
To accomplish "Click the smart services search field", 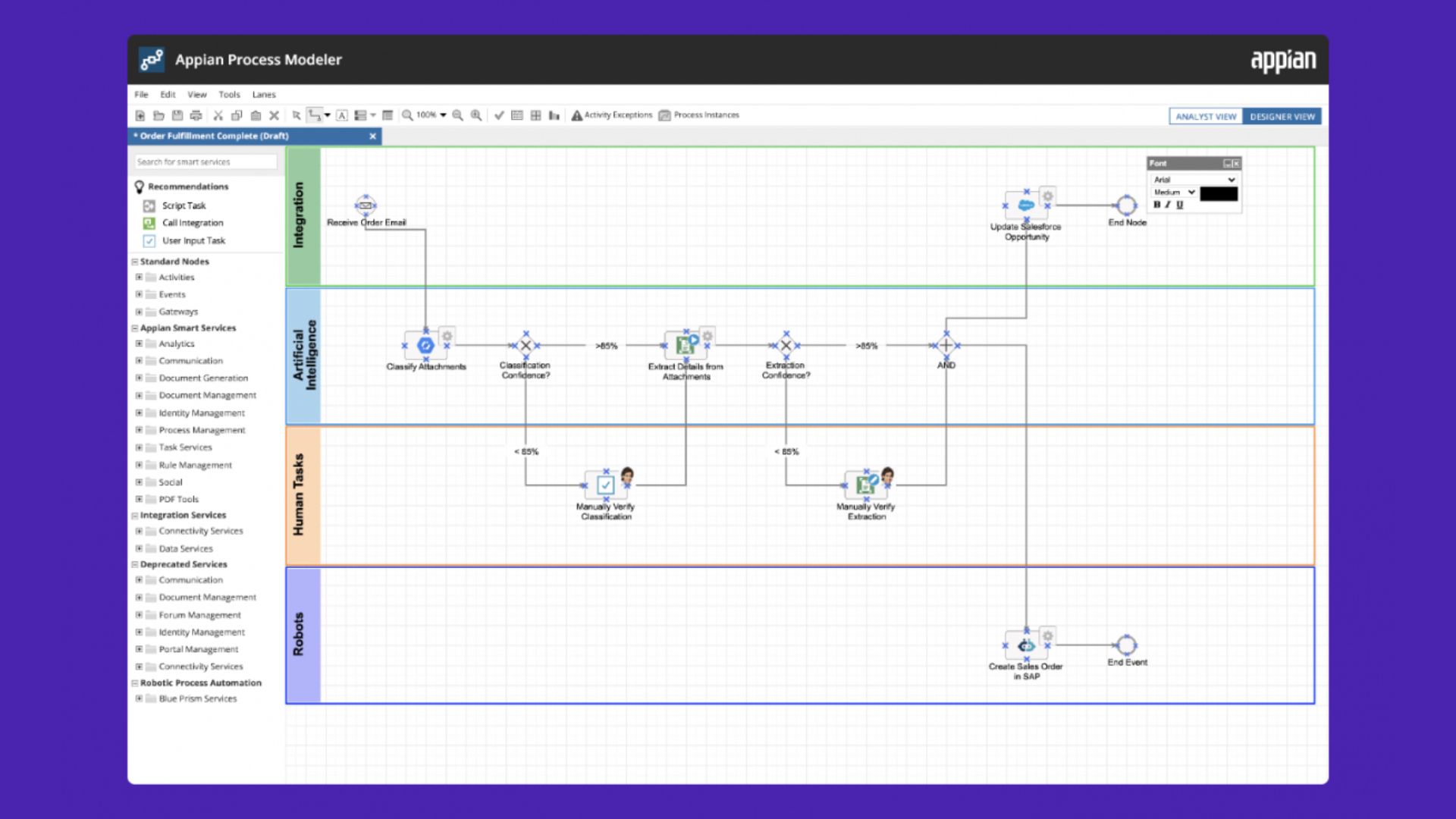I will [x=206, y=162].
